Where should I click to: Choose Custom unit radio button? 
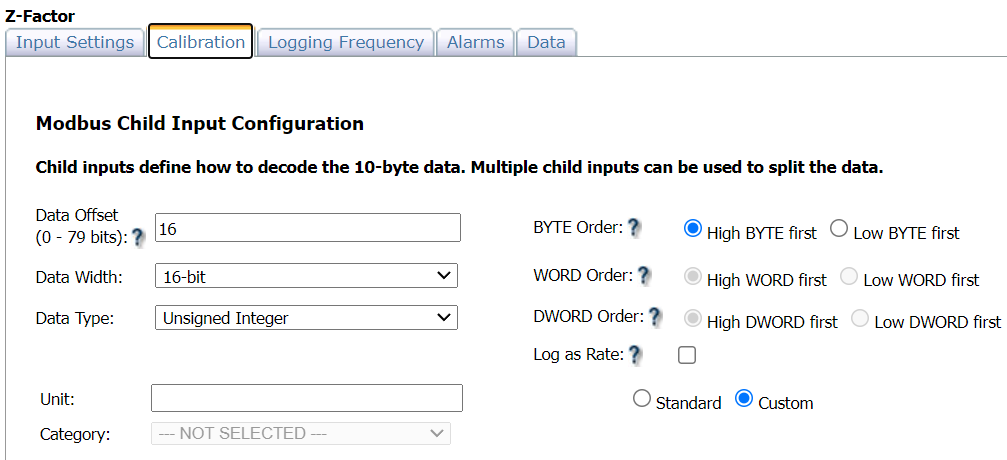pyautogui.click(x=744, y=399)
